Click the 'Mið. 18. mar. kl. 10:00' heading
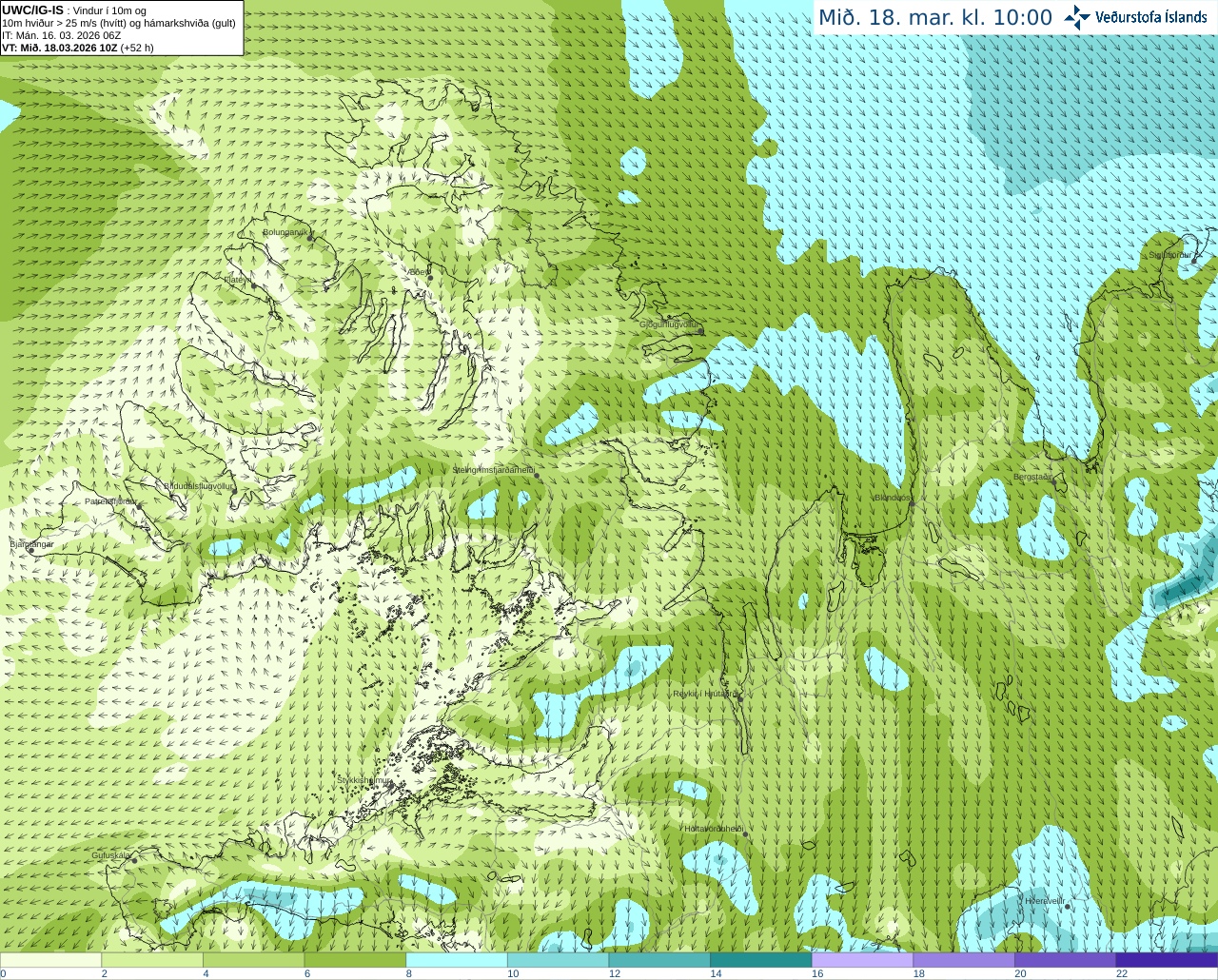1218x980 pixels. click(x=935, y=18)
